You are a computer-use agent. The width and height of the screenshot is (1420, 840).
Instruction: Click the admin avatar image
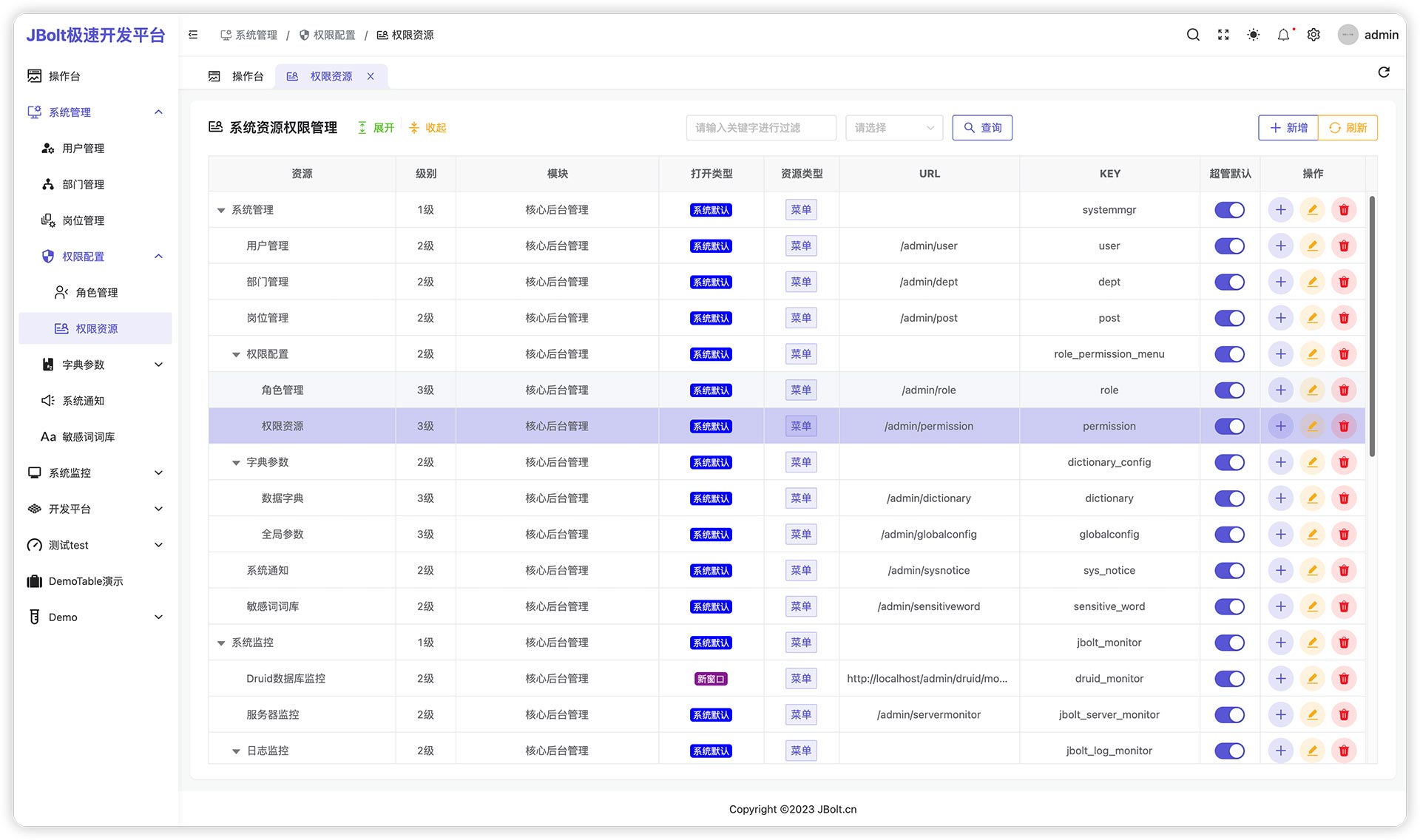[x=1348, y=35]
